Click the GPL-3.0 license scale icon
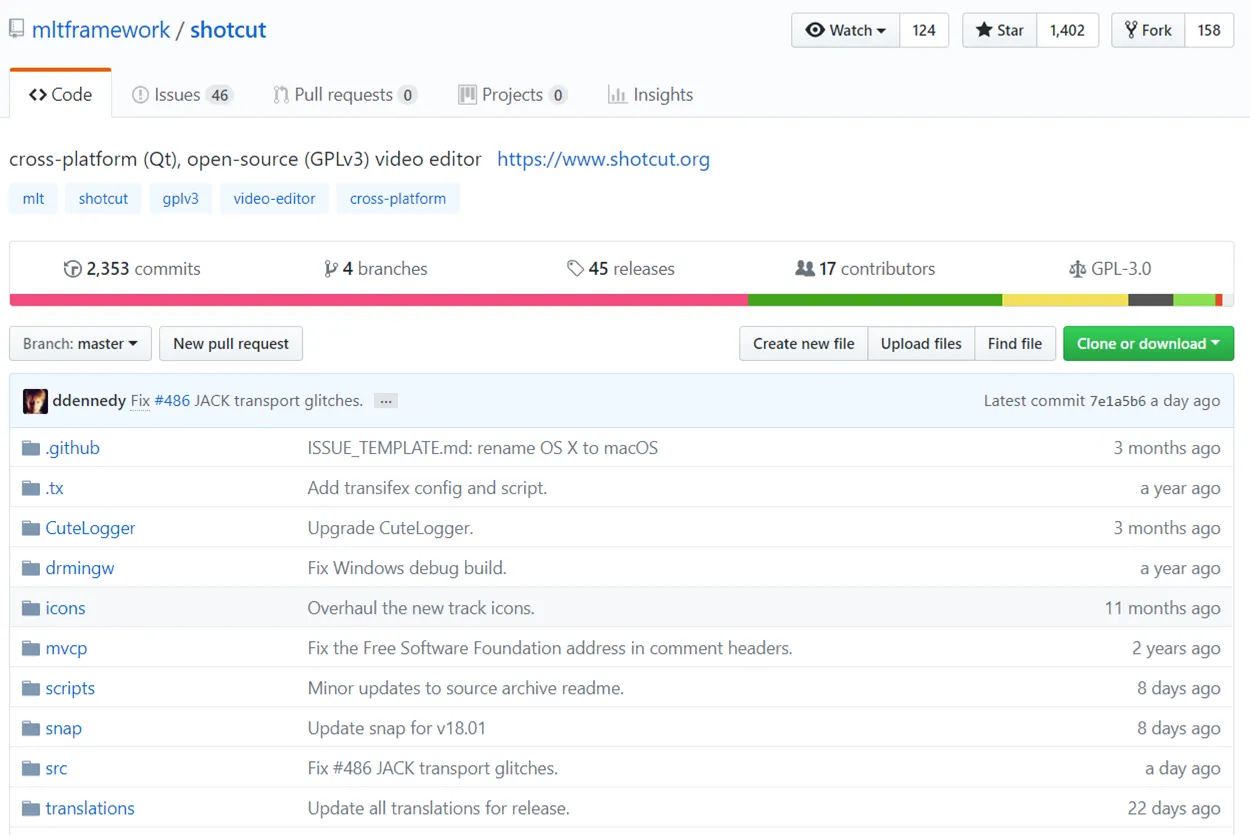Image resolution: width=1250 pixels, height=836 pixels. pyautogui.click(x=1077, y=269)
